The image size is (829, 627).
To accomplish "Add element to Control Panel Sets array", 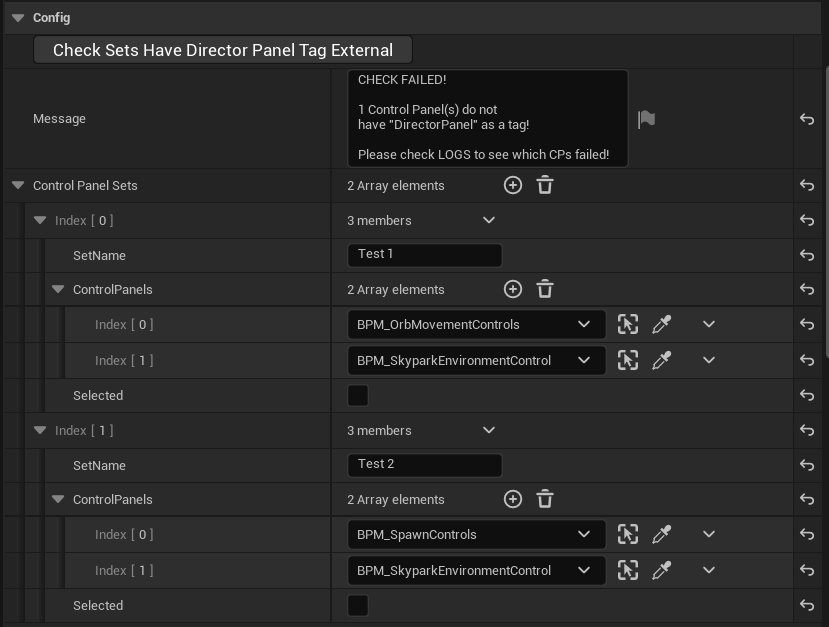I will pyautogui.click(x=512, y=185).
